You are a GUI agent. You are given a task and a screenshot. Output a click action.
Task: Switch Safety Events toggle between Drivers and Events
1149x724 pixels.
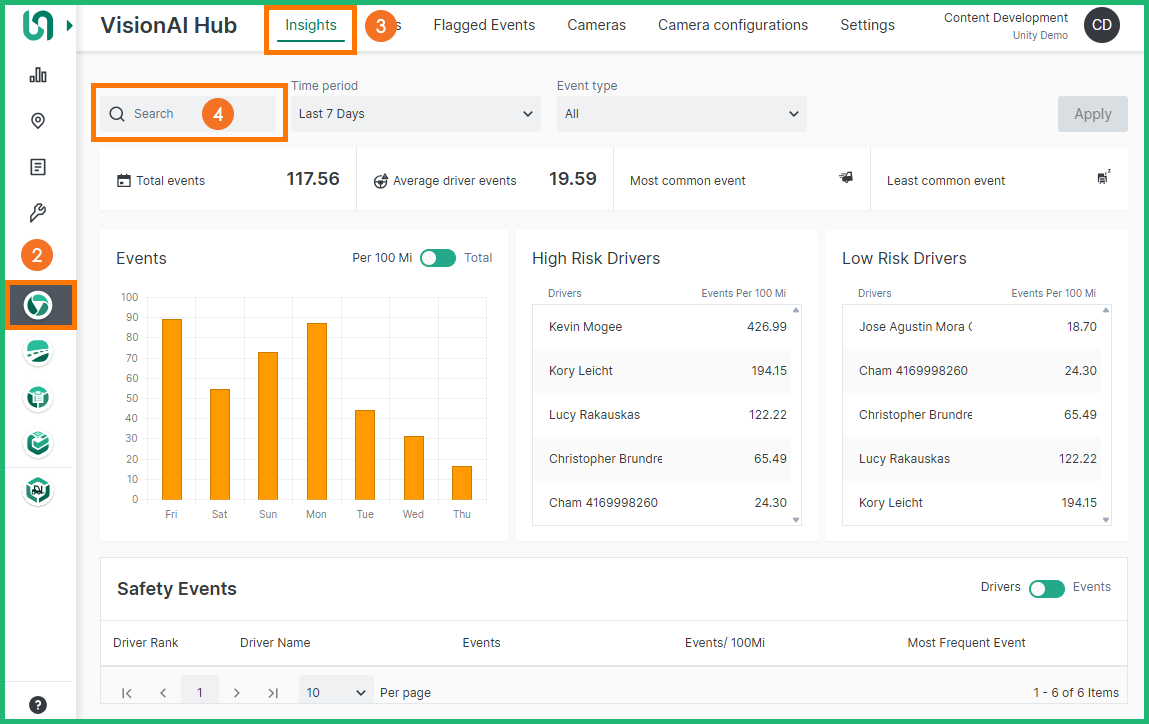point(1046,588)
